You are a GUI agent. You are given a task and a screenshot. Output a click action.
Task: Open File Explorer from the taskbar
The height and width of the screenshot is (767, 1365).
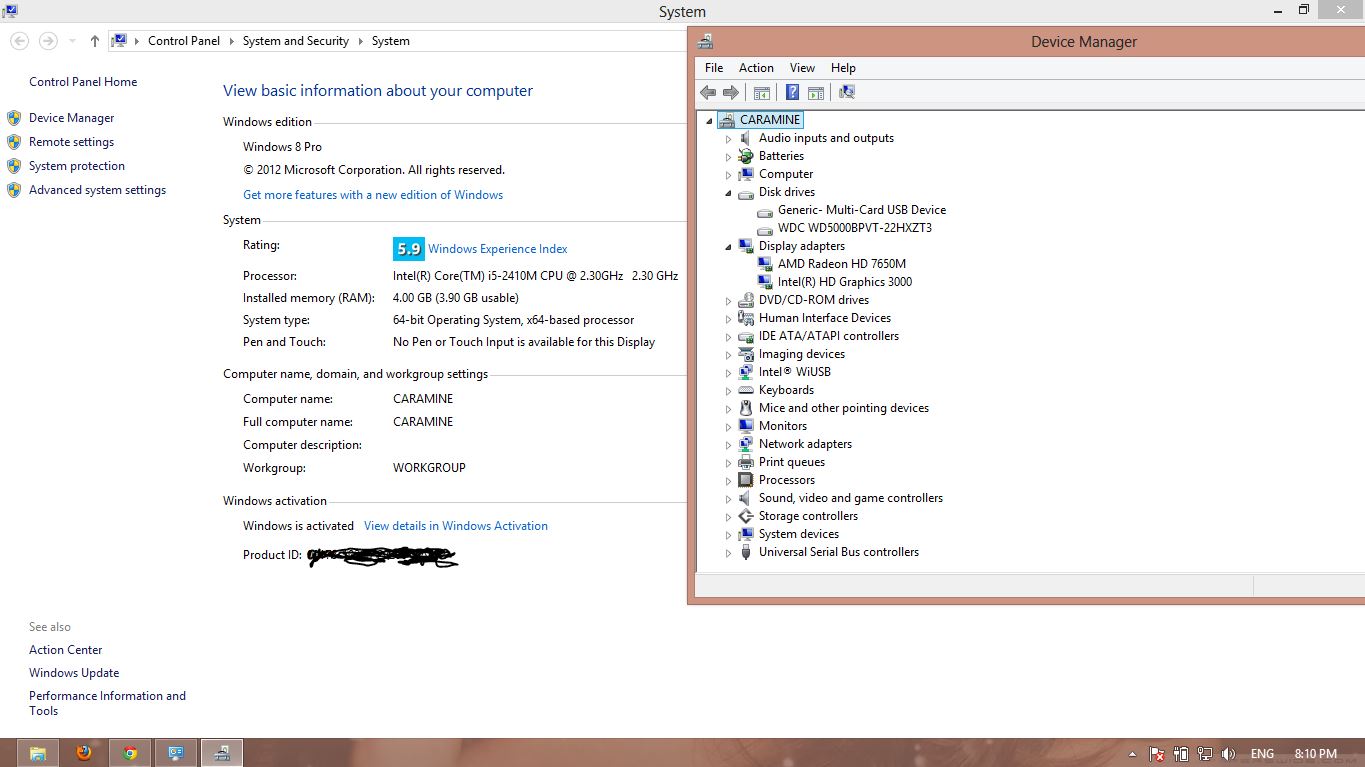pyautogui.click(x=38, y=753)
